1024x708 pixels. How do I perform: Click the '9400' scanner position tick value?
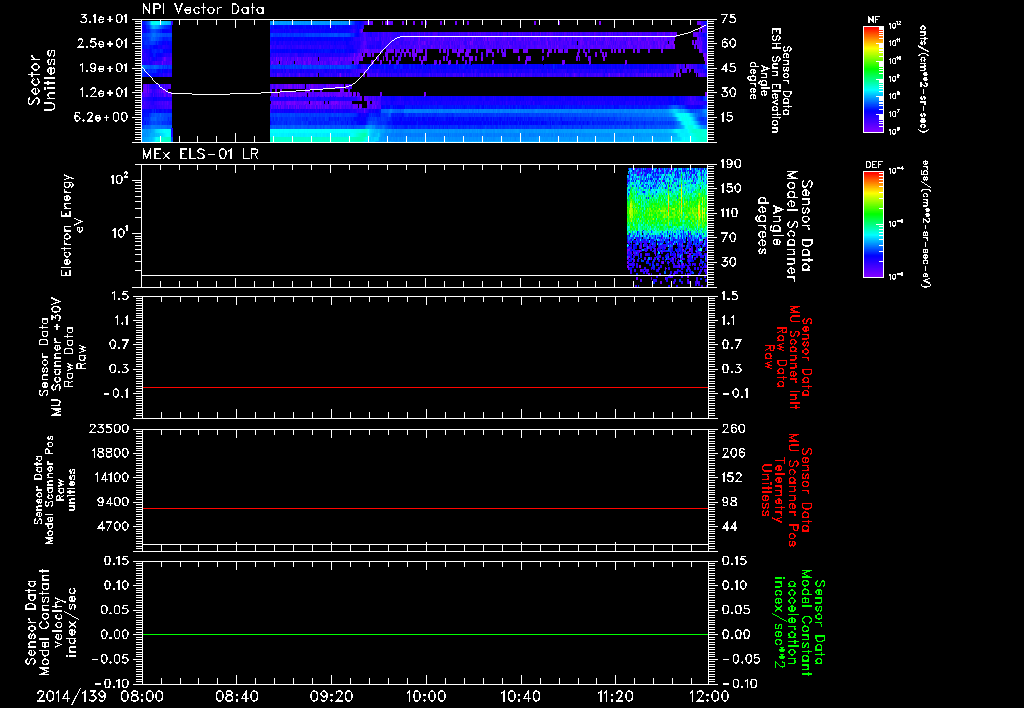click(112, 502)
